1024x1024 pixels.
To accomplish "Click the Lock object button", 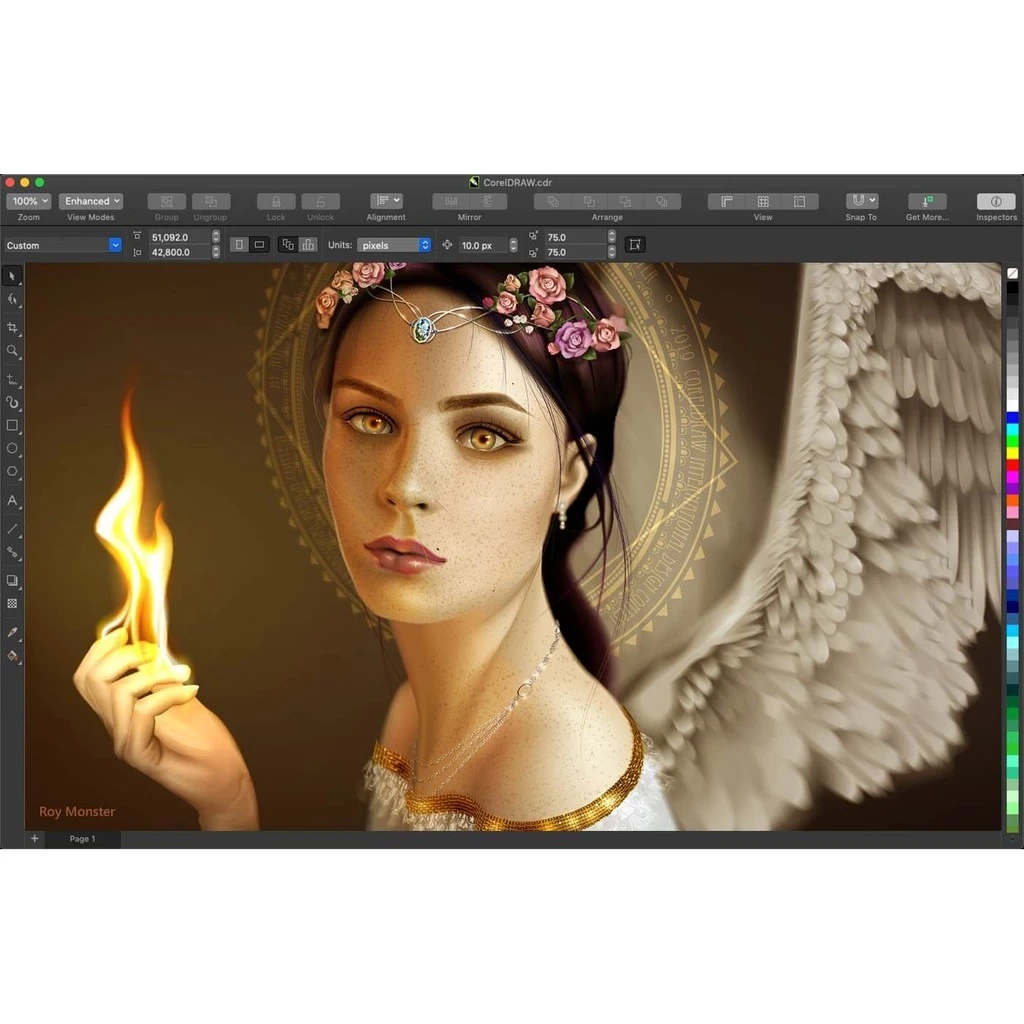I will coord(276,201).
